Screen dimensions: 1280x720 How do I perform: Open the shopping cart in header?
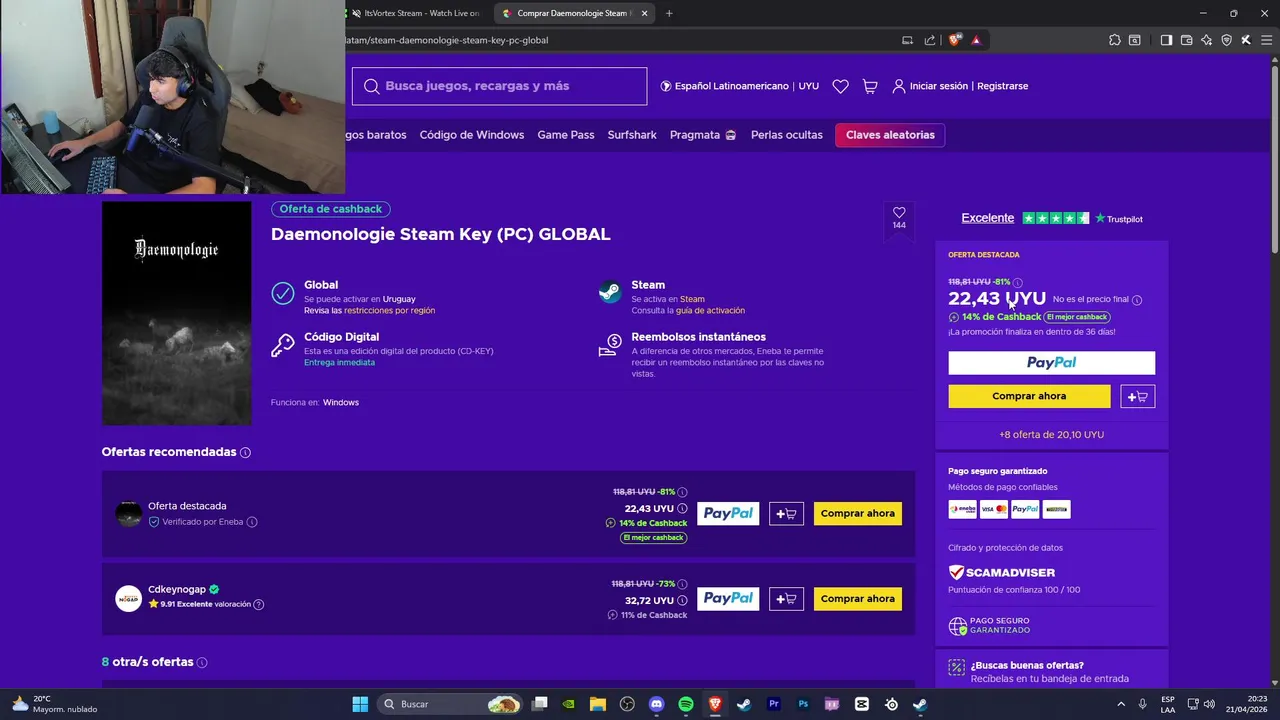(870, 86)
